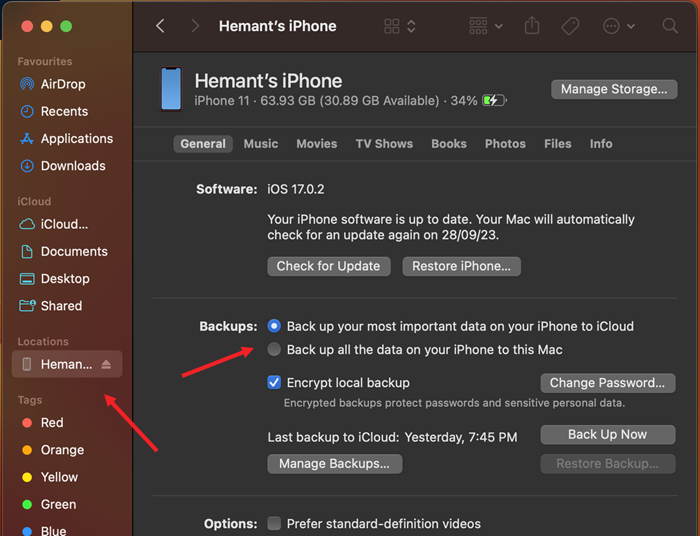Select Hemant's iPhone in Locations
700x536 pixels.
click(67, 364)
